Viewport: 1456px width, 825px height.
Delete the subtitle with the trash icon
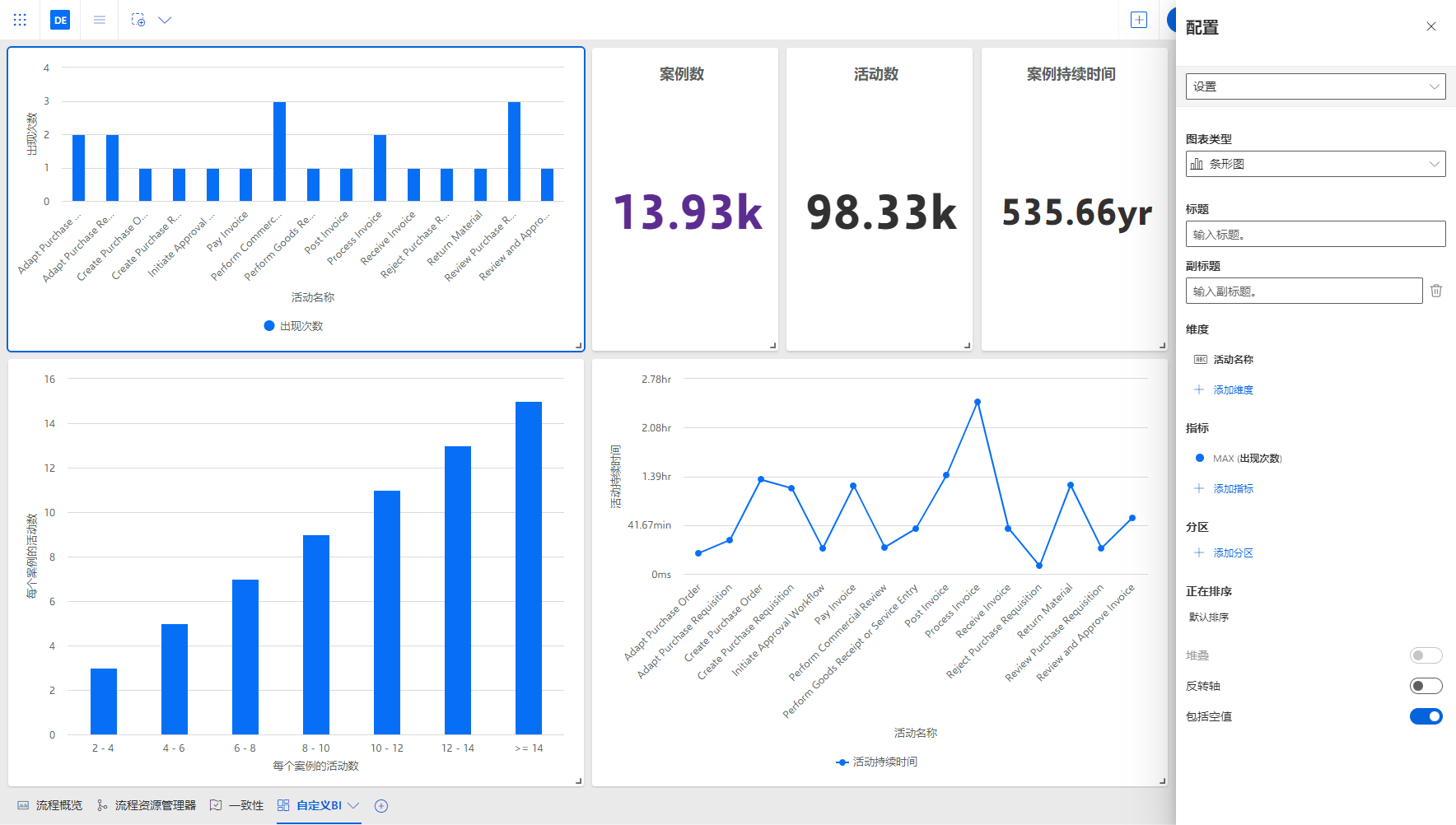pyautogui.click(x=1436, y=291)
